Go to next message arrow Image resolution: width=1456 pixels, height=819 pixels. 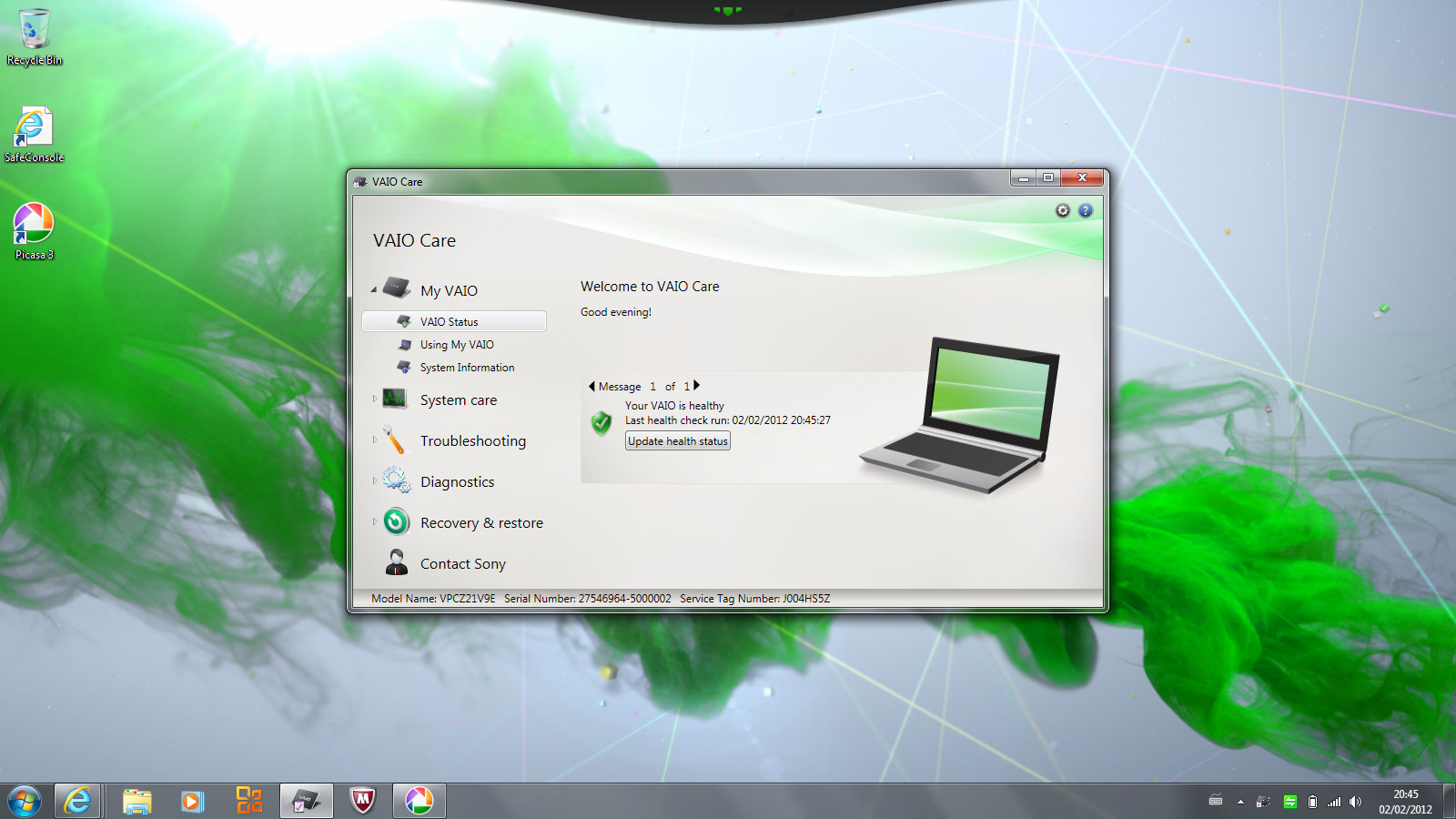point(697,386)
